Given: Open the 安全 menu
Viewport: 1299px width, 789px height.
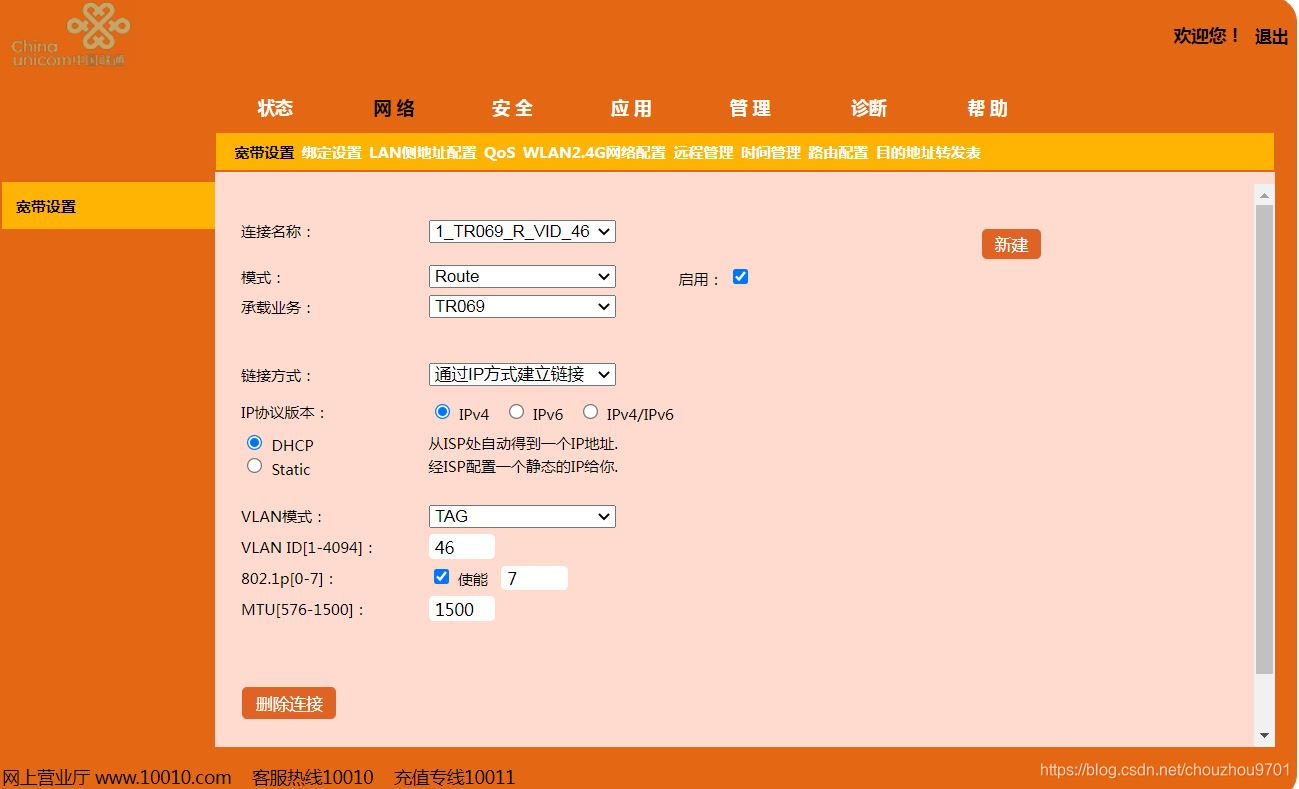Looking at the screenshot, I should pyautogui.click(x=512, y=108).
